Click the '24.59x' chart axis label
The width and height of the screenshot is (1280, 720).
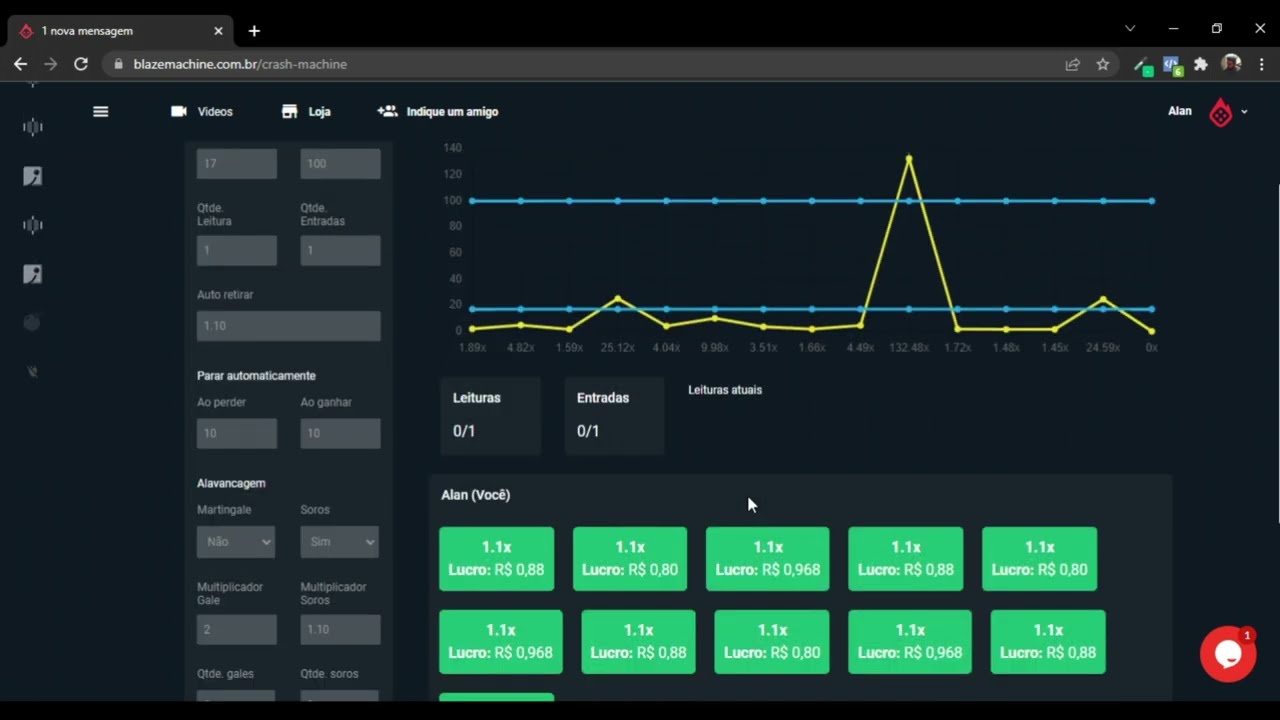pos(1102,348)
